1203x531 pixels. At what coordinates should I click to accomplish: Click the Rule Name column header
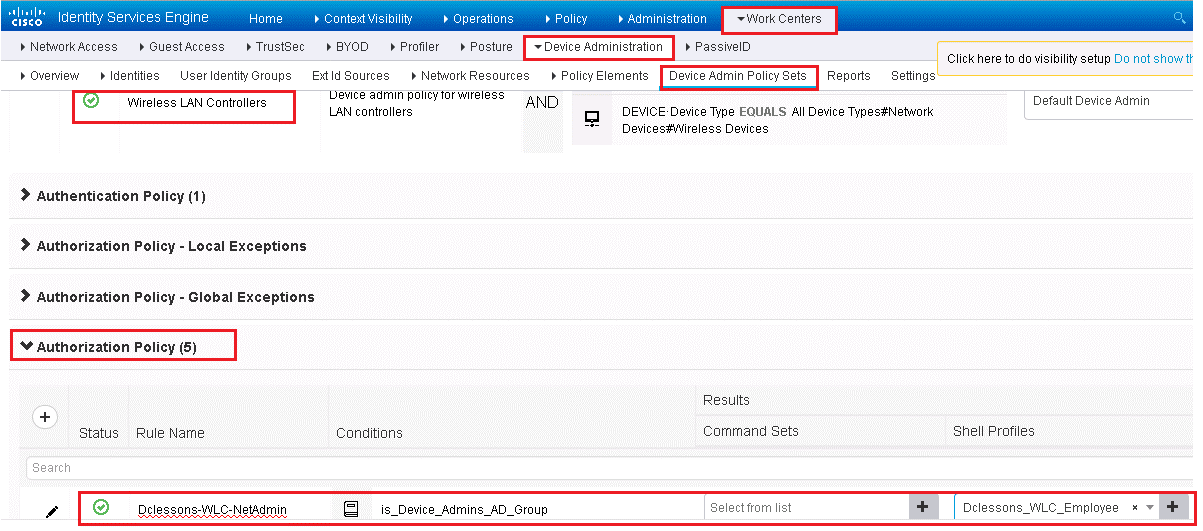point(170,433)
